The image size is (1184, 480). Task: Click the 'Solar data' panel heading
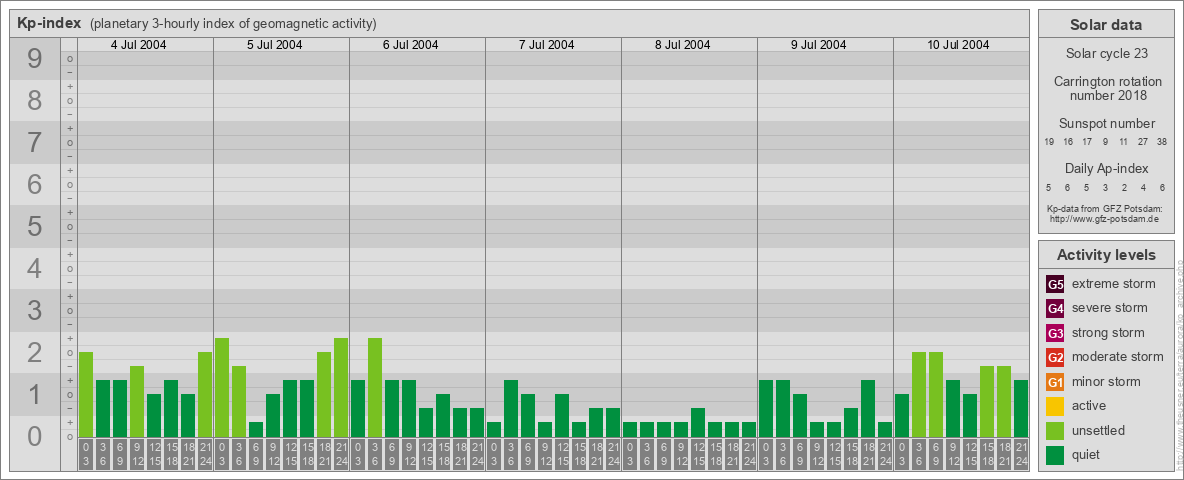click(1106, 25)
